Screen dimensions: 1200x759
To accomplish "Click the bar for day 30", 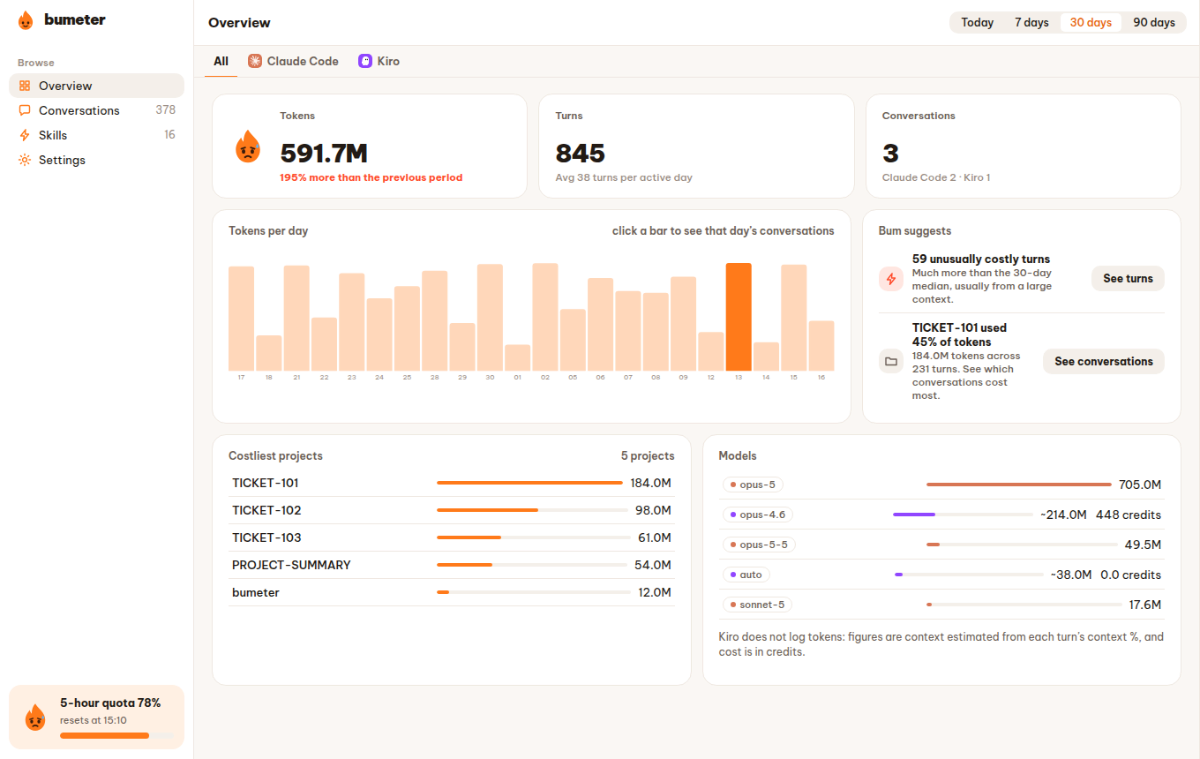I will click(x=490, y=318).
